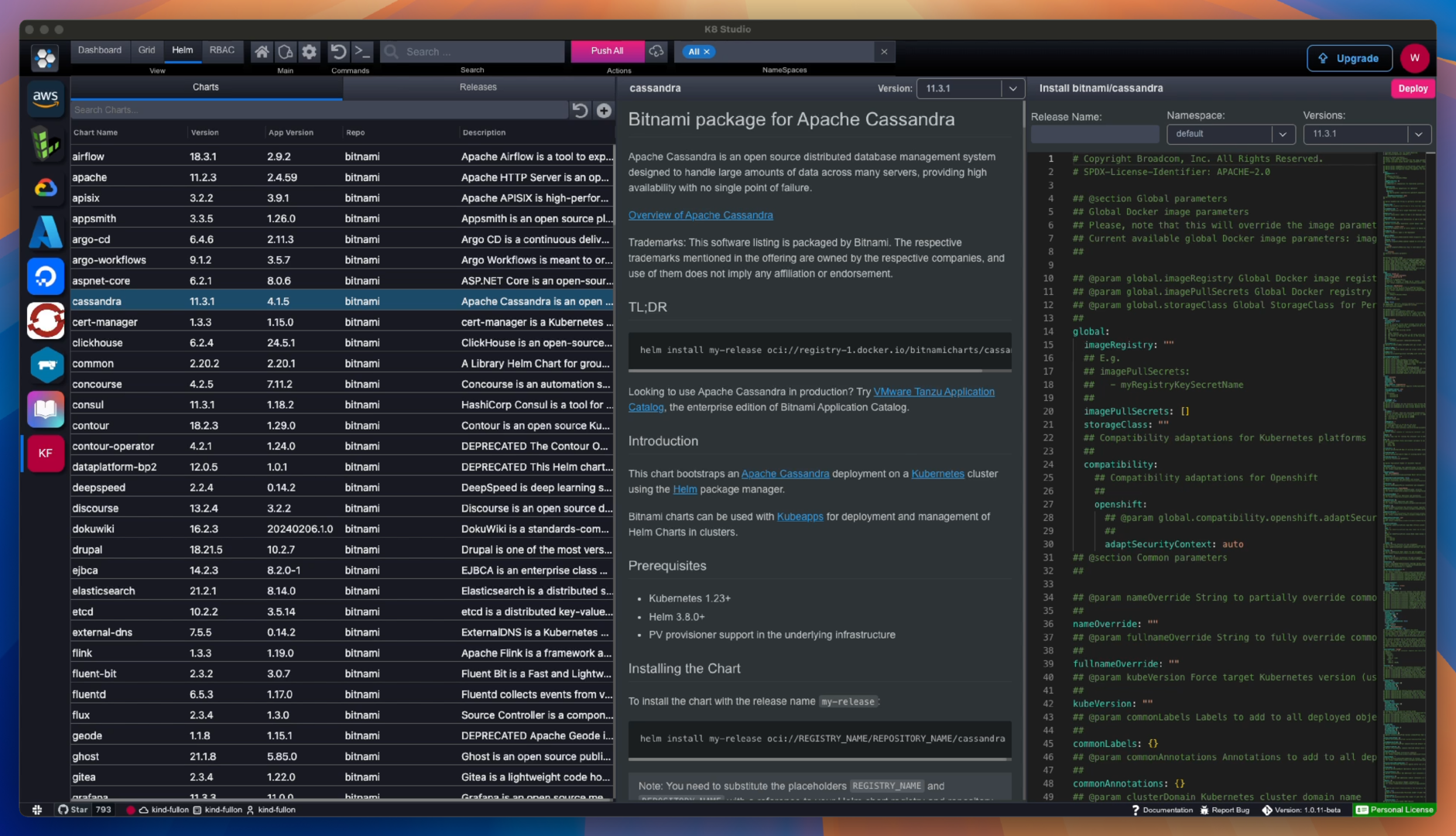Open the Helm link in Introduction
Image resolution: width=1456 pixels, height=836 pixels.
(x=685, y=489)
